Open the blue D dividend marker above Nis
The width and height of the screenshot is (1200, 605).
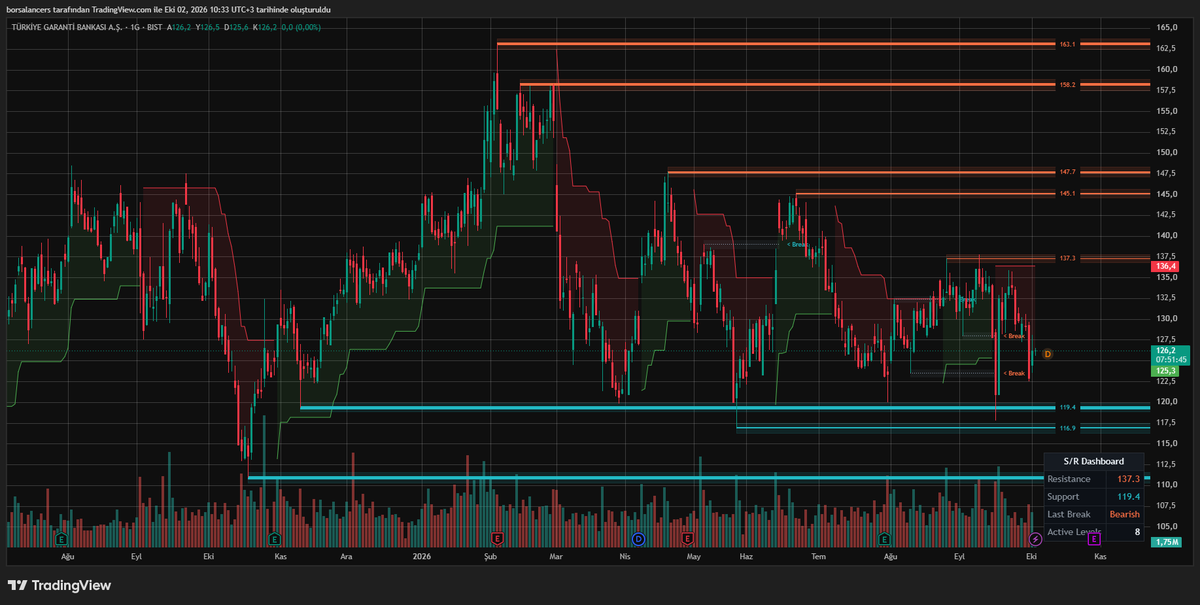click(638, 538)
